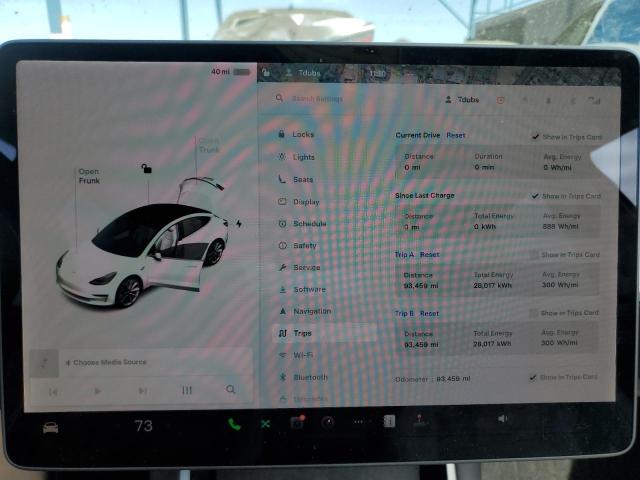Open the three-dot more apps icon
The height and width of the screenshot is (480, 640).
[x=358, y=422]
